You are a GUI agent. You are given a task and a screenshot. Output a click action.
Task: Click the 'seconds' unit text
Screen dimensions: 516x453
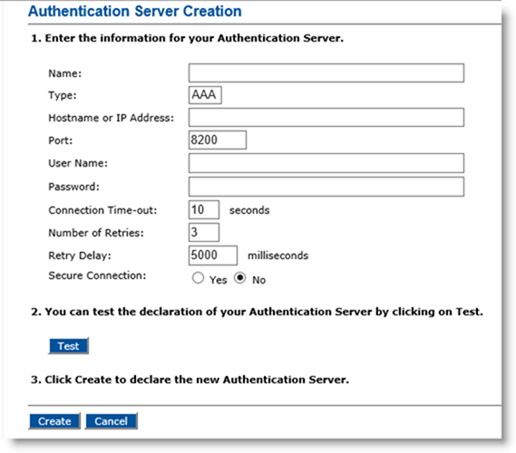[x=249, y=210]
